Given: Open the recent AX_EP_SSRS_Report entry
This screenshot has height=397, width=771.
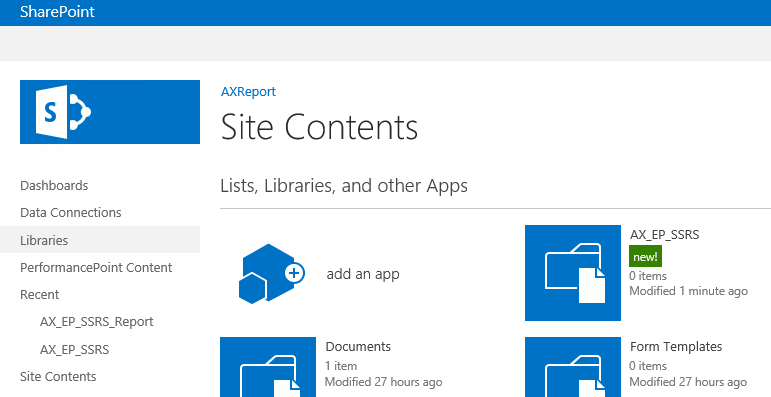Looking at the screenshot, I should click(97, 322).
